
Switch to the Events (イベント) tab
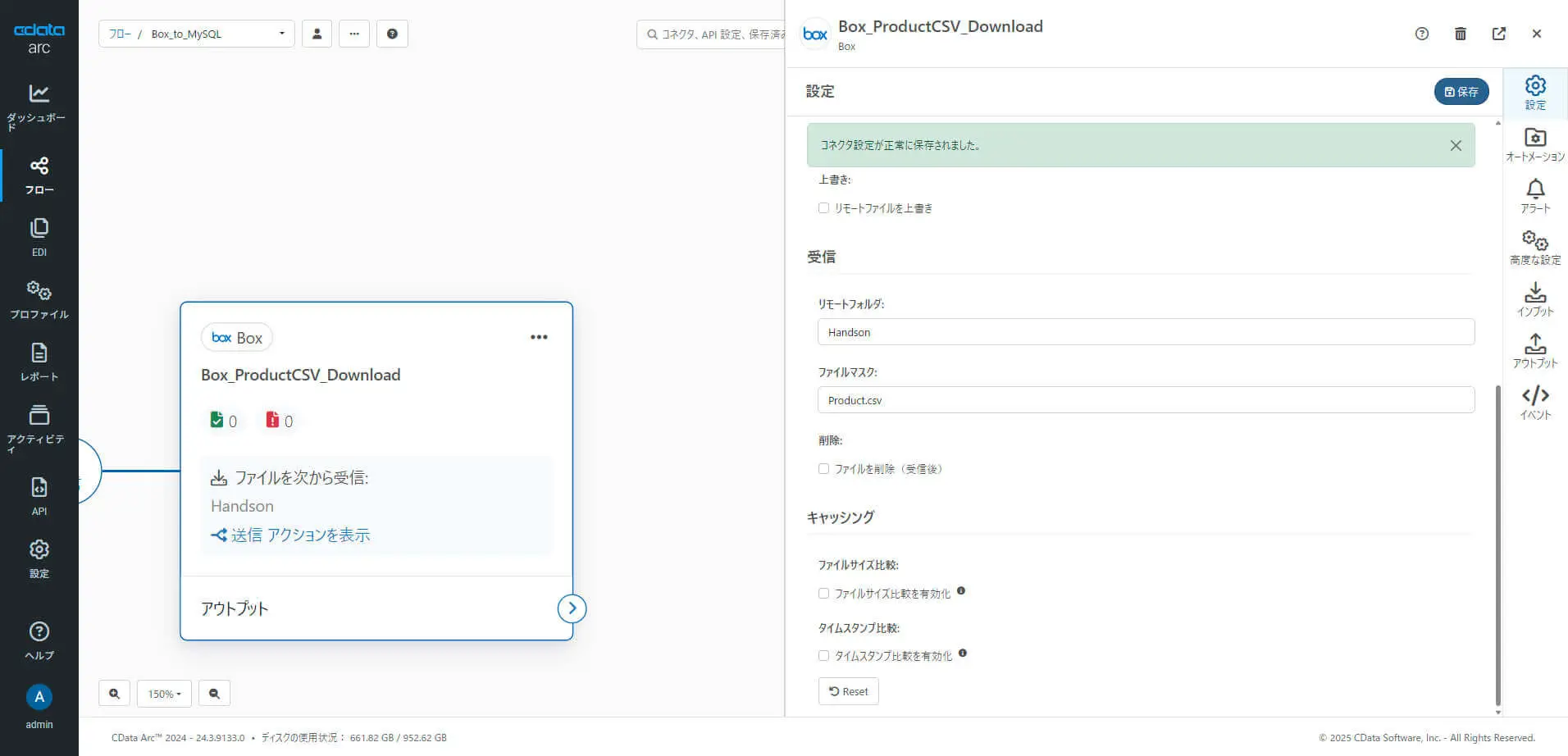click(x=1535, y=403)
